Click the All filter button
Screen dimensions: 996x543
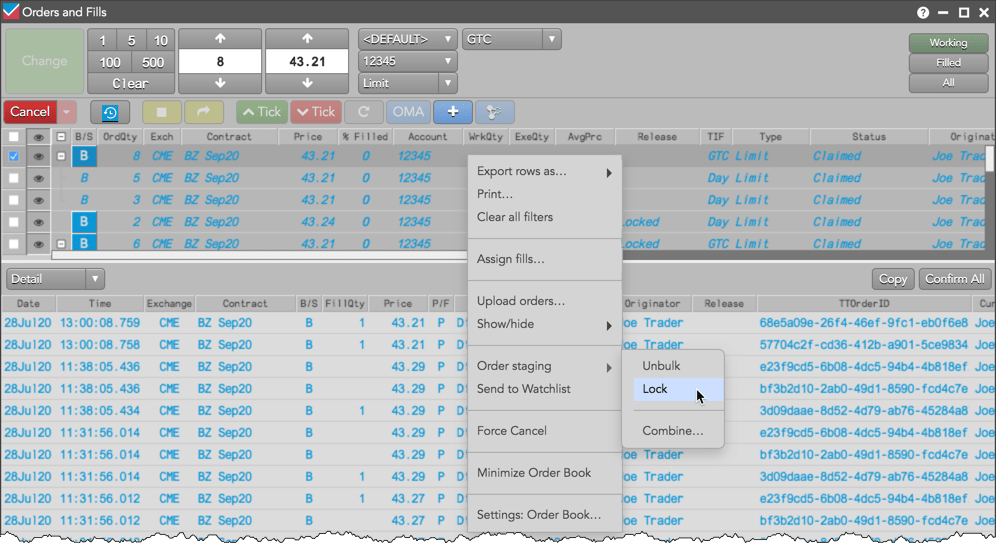948,83
